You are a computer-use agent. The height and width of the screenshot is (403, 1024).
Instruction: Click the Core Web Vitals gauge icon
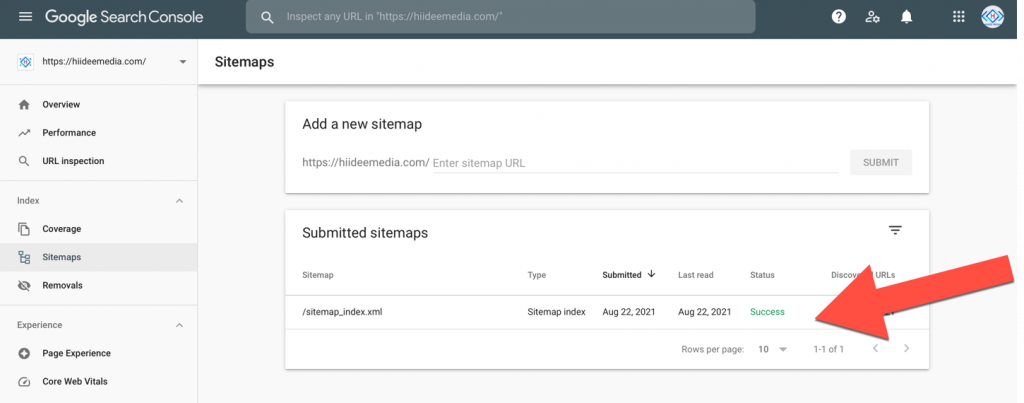click(x=24, y=381)
